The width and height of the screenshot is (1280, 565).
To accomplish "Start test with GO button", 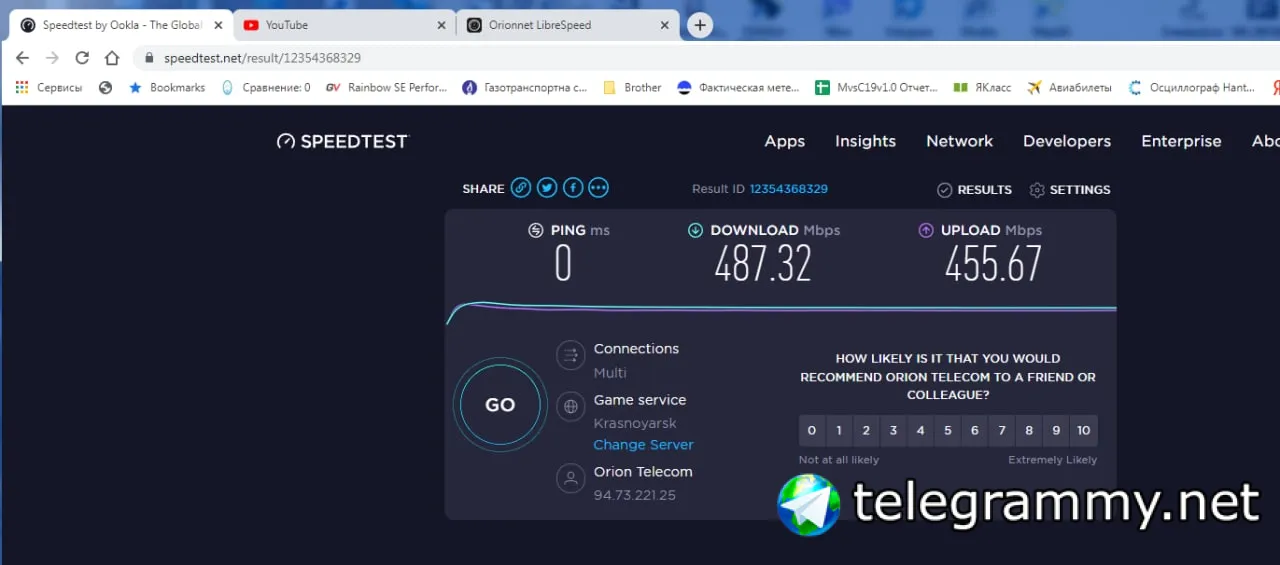I will coord(500,405).
